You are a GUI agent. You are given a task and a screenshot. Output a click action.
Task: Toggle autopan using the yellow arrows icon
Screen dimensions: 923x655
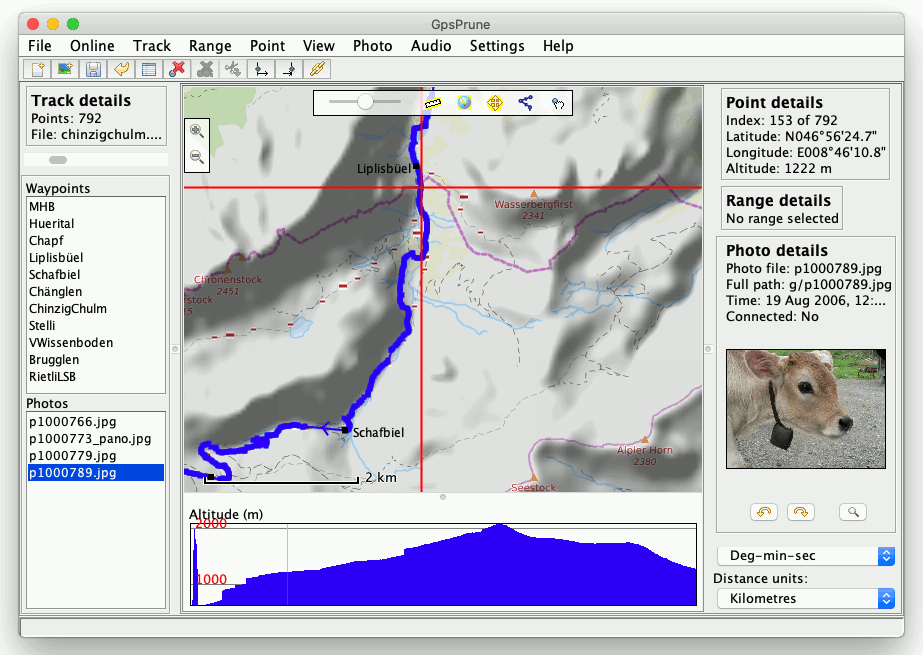click(494, 102)
